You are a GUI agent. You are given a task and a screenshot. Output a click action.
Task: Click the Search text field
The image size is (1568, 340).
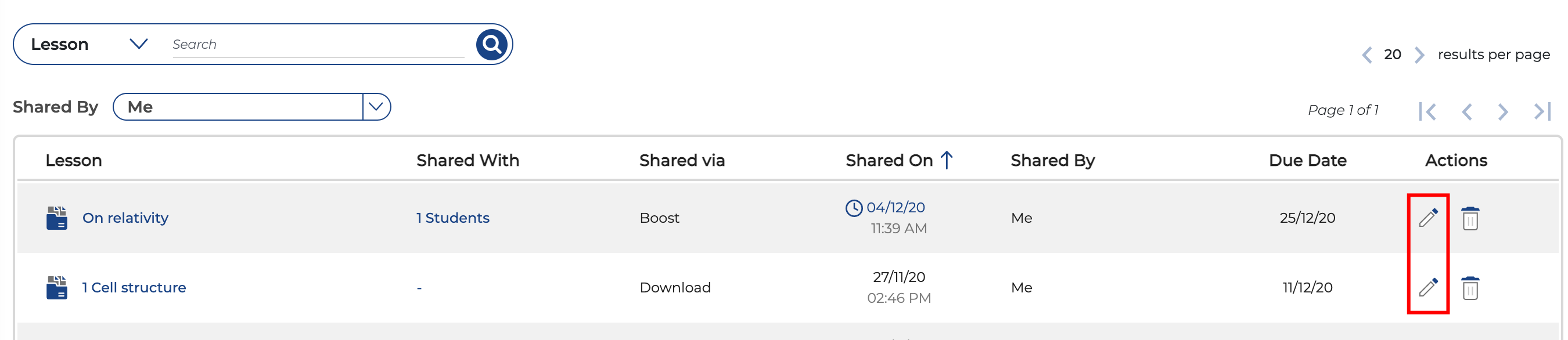click(x=317, y=45)
